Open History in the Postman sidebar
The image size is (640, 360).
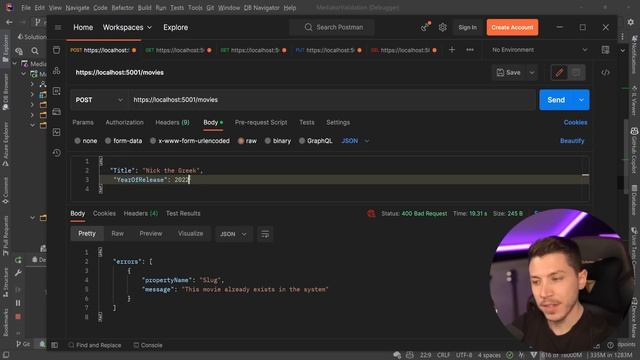[56, 153]
